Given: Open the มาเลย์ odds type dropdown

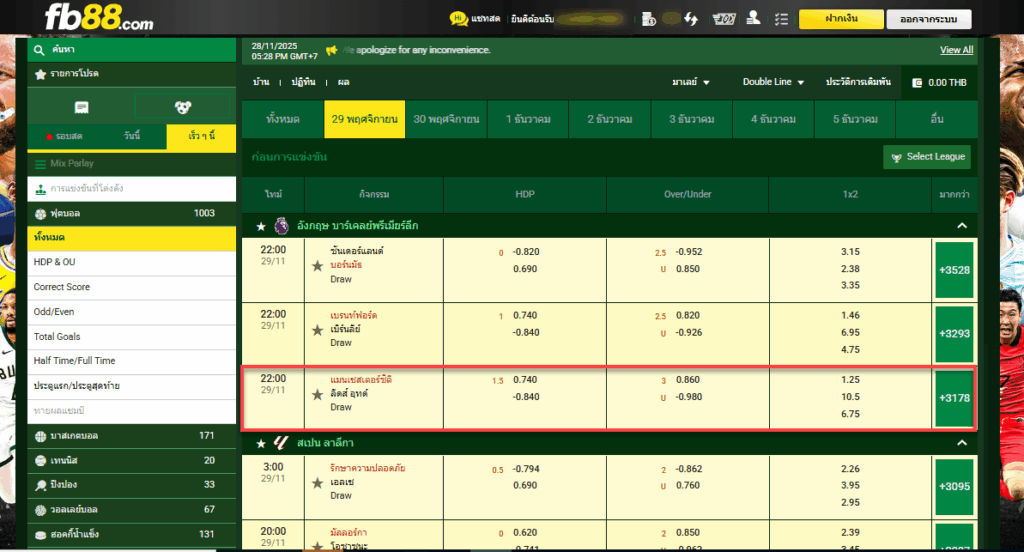Looking at the screenshot, I should [x=691, y=82].
